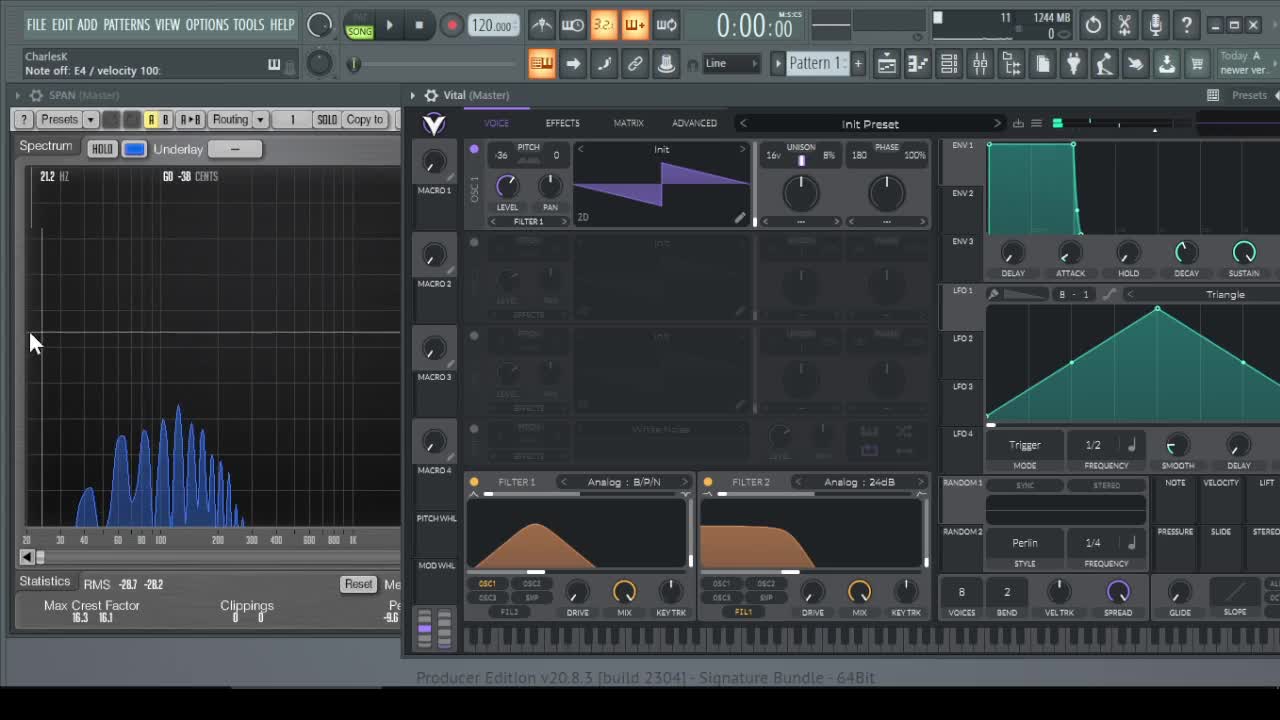Image resolution: width=1280 pixels, height=720 pixels.
Task: Open the Trigger LFO mode selector
Action: click(x=1025, y=445)
